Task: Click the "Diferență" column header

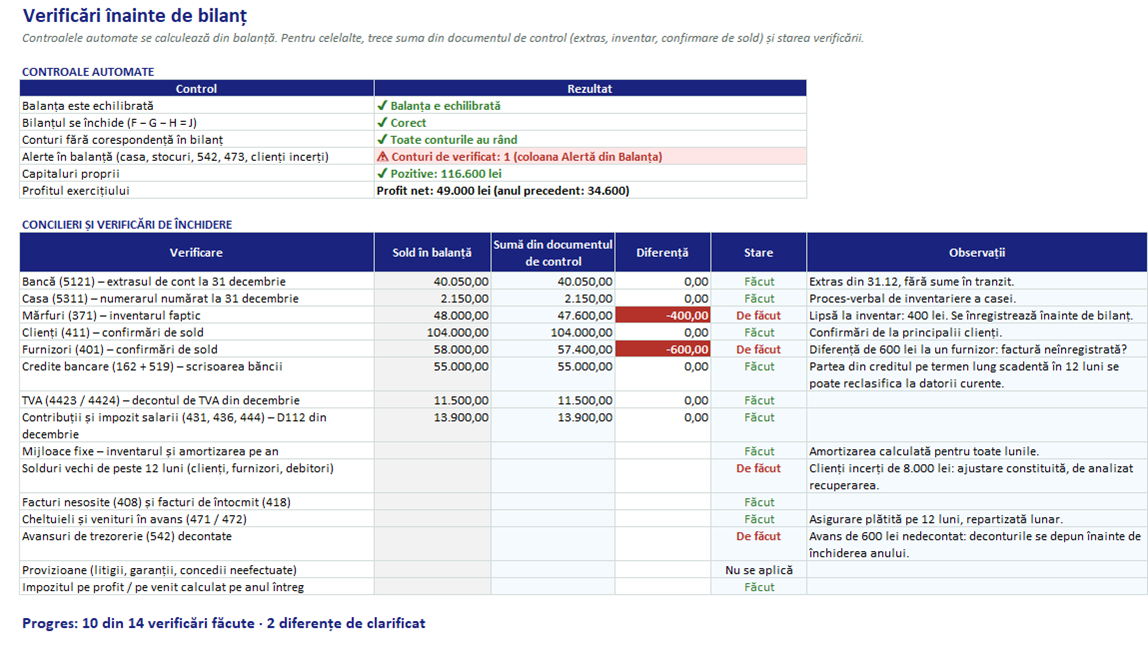Action: tap(663, 253)
